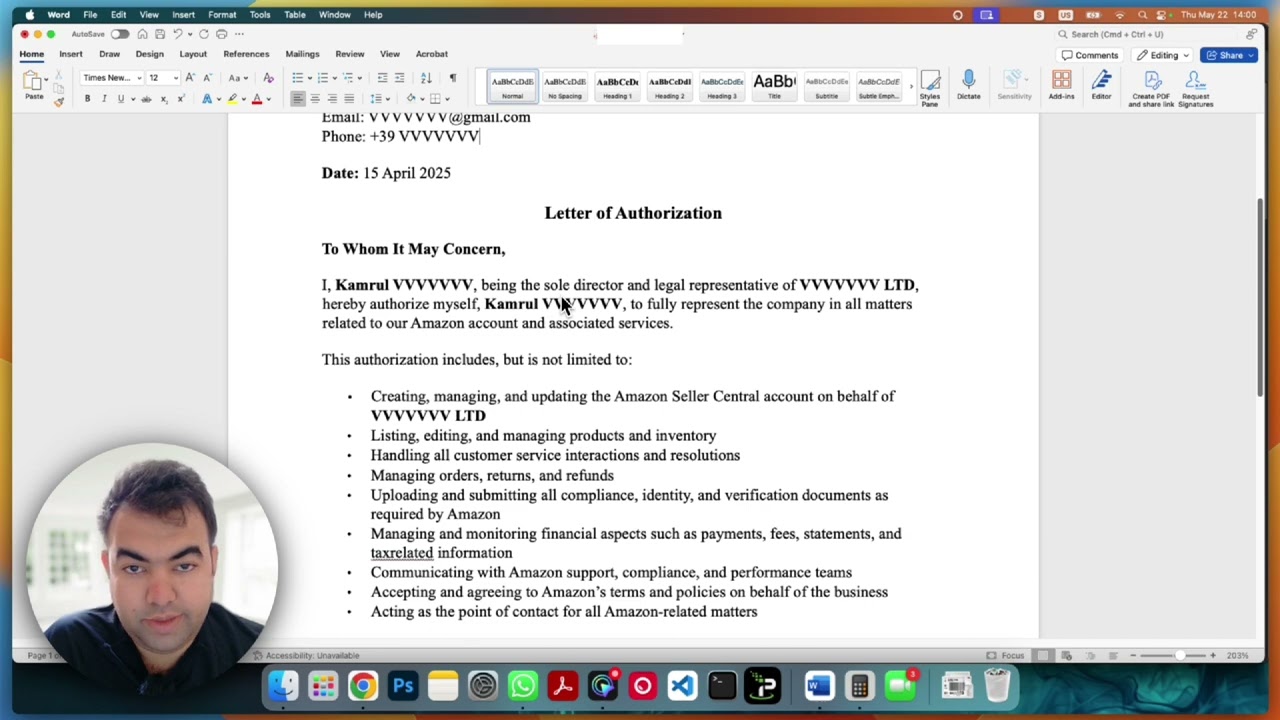Open the Editing mode dropdown

(1163, 55)
